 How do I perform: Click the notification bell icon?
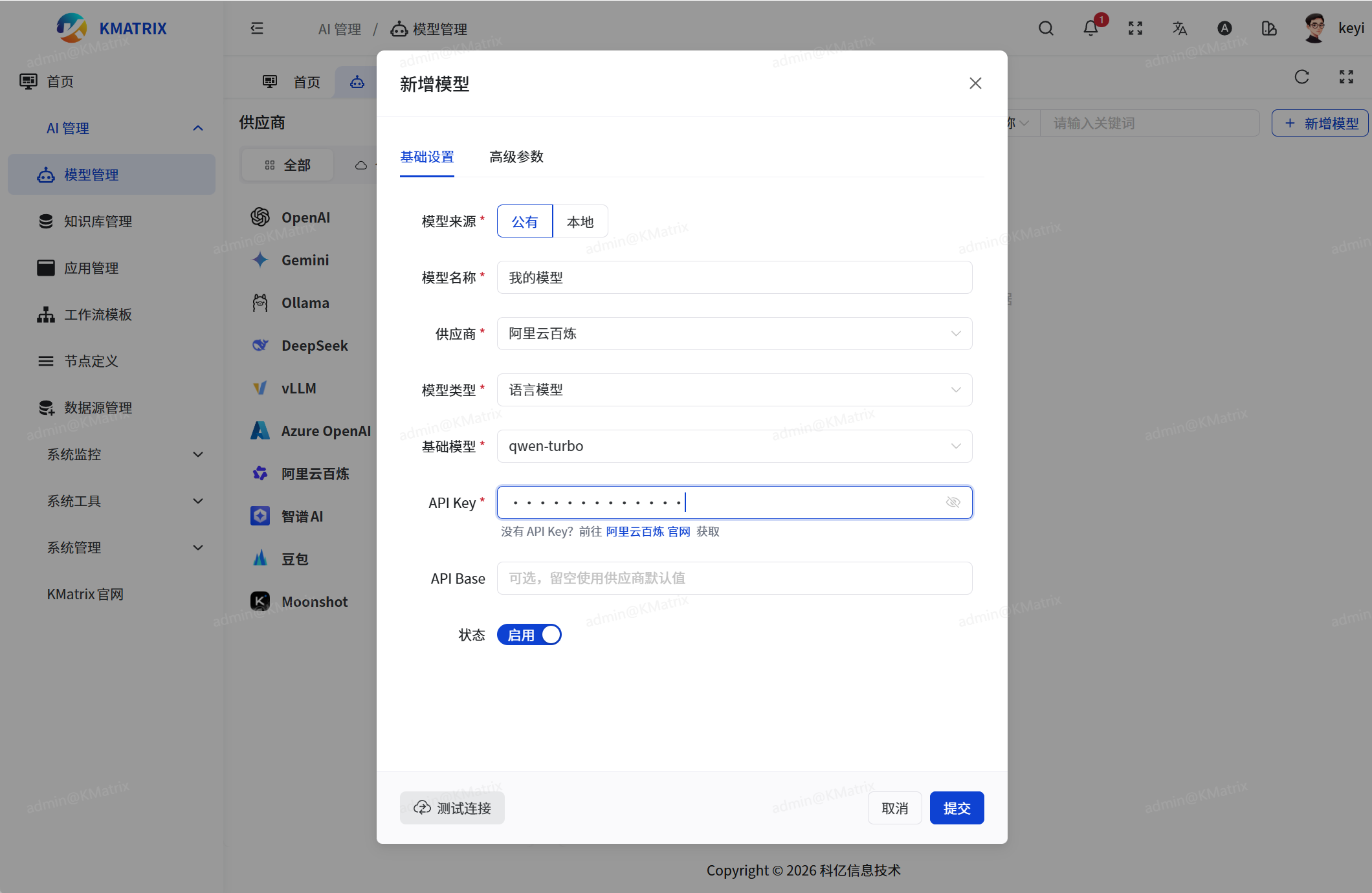coord(1090,28)
